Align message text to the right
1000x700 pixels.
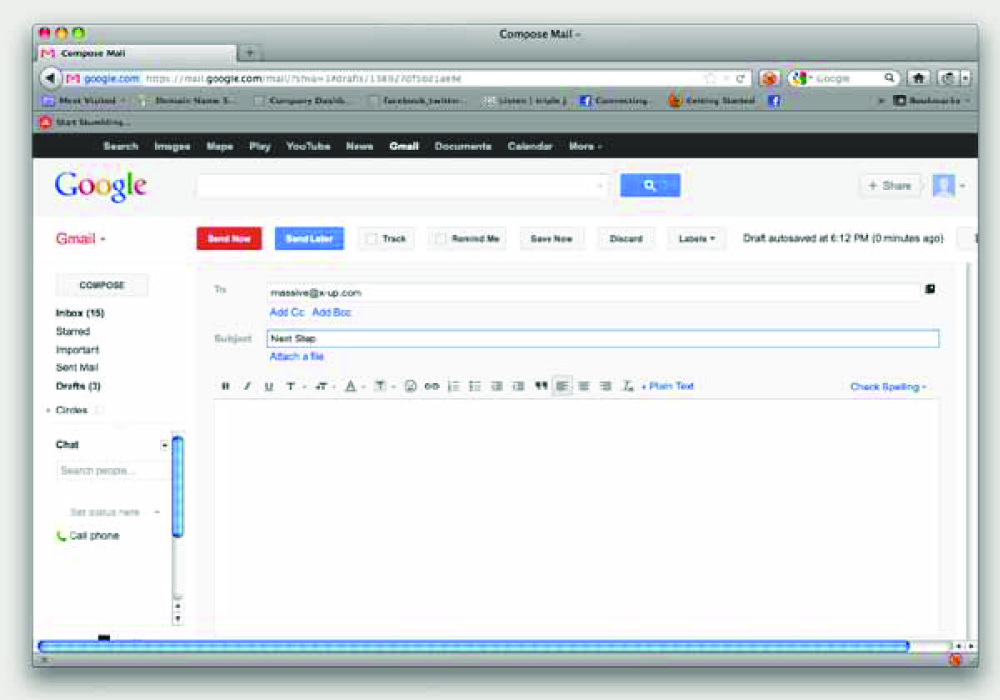click(x=605, y=386)
